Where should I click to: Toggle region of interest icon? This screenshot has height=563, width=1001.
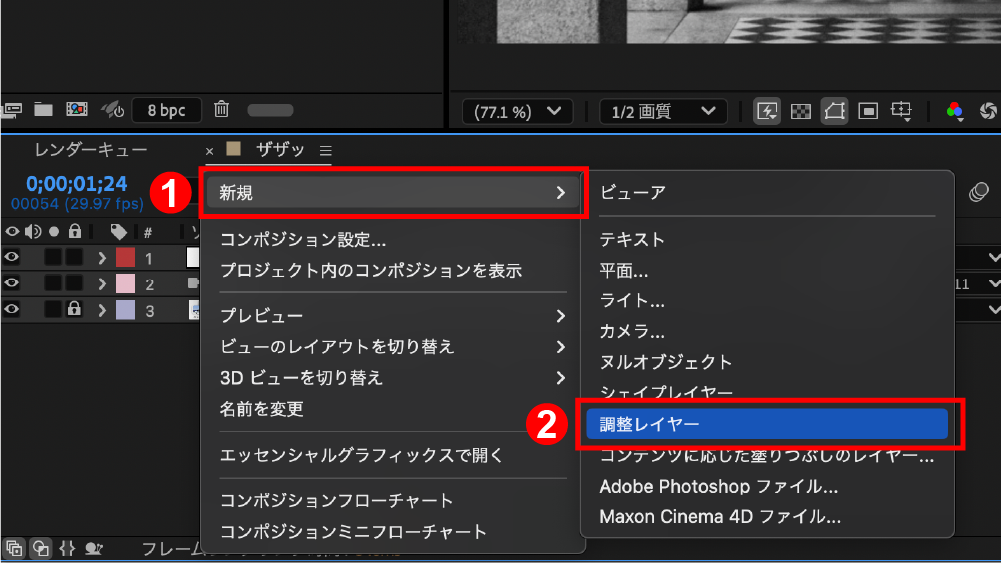point(868,111)
